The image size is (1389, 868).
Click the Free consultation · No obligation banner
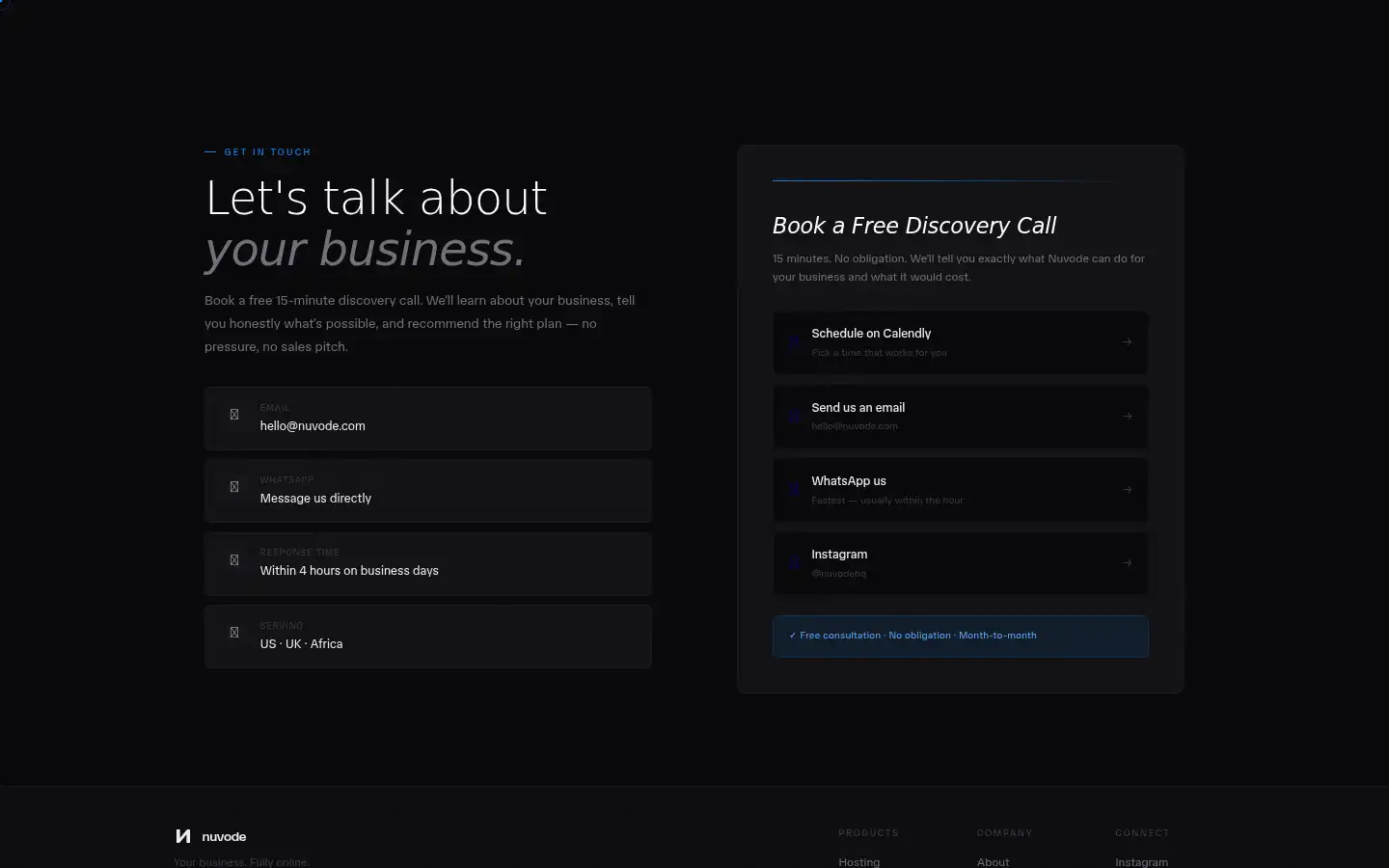[960, 636]
